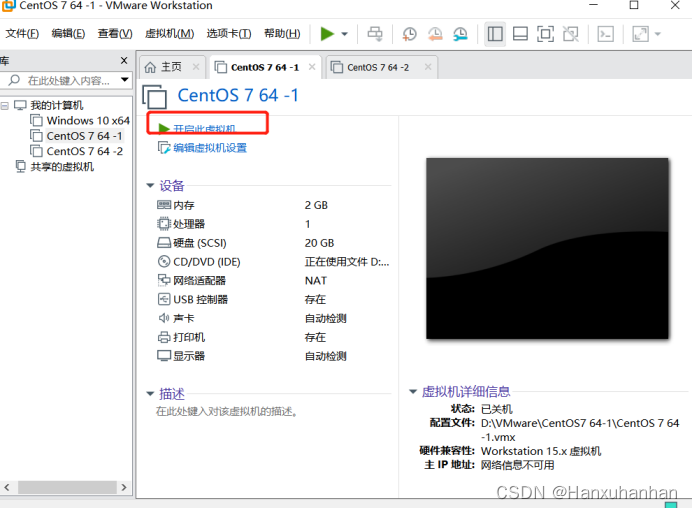Enter full screen mode icon

tap(545, 34)
